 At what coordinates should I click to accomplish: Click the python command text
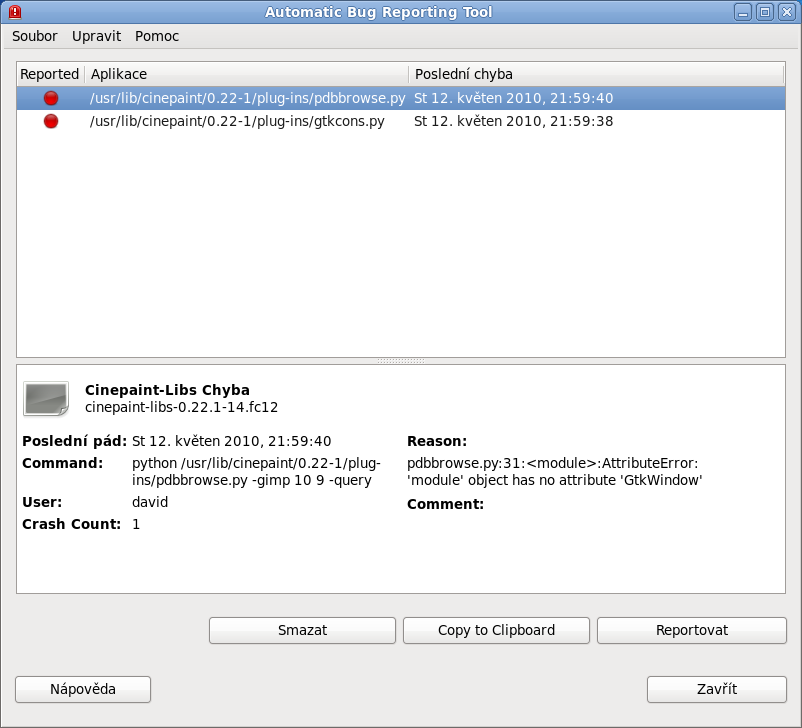256,471
